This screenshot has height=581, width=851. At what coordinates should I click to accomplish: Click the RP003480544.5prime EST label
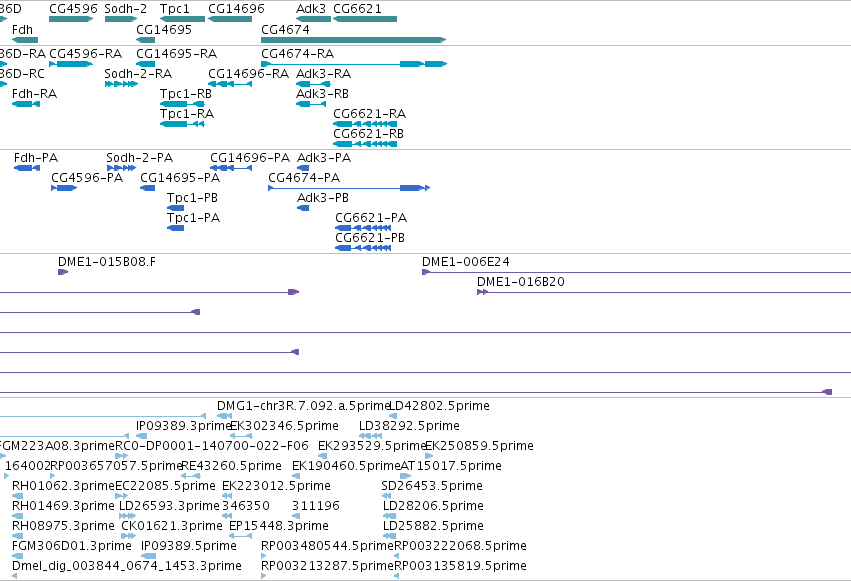pyautogui.click(x=327, y=546)
